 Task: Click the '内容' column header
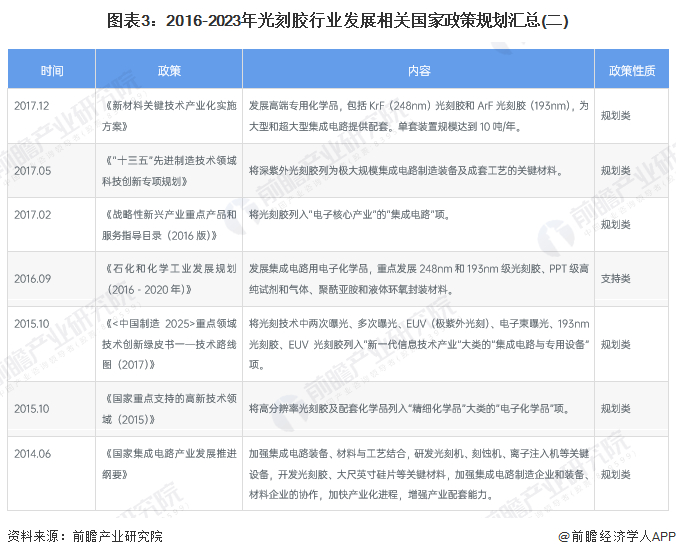point(419,71)
